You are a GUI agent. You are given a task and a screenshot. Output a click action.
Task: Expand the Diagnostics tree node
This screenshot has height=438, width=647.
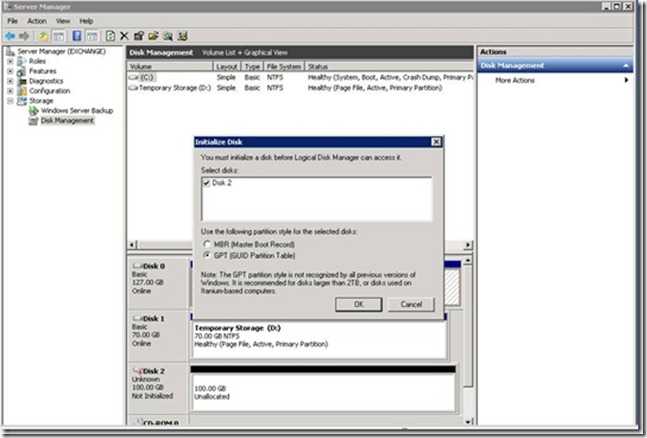pyautogui.click(x=11, y=81)
